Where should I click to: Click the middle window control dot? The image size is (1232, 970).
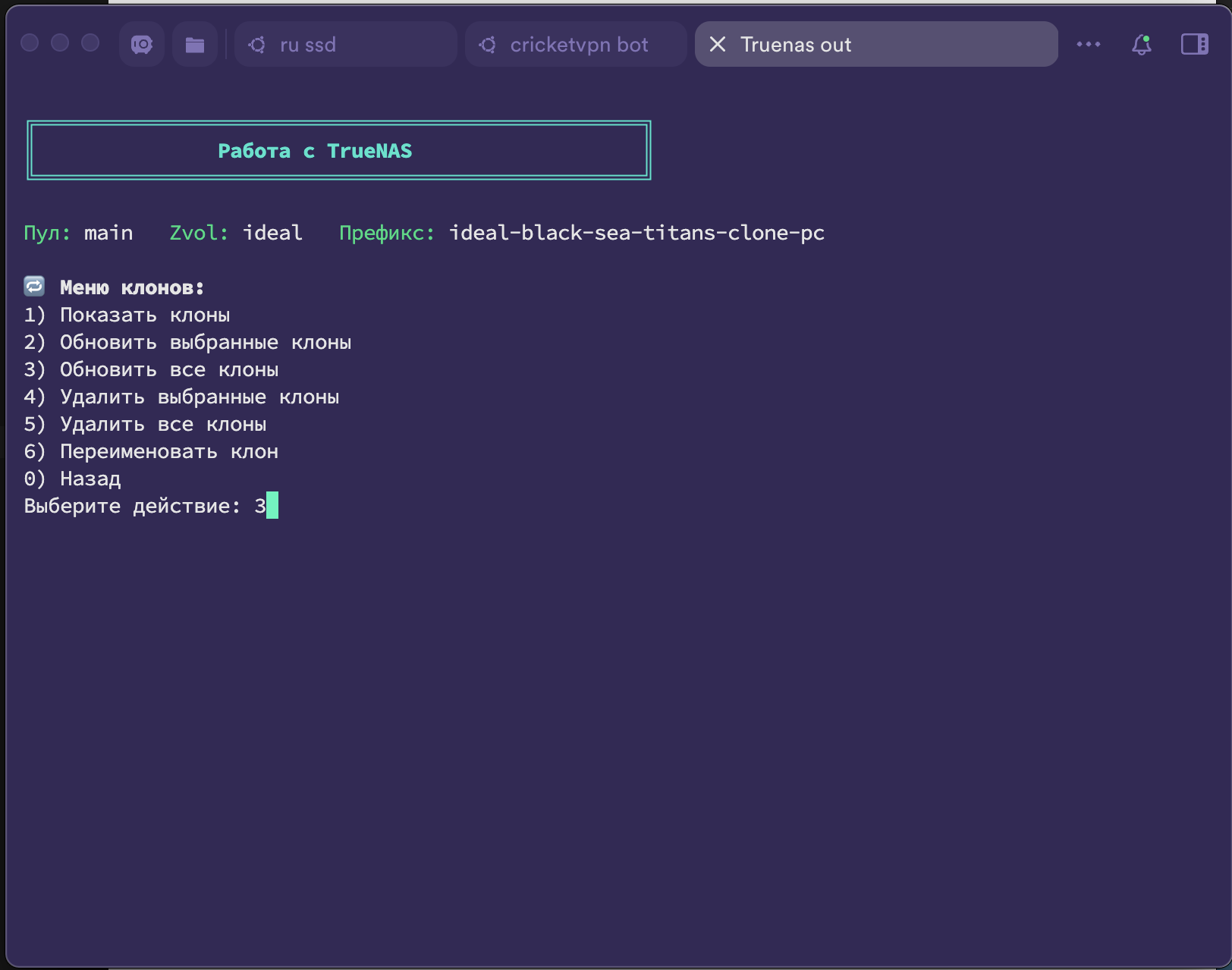(60, 43)
